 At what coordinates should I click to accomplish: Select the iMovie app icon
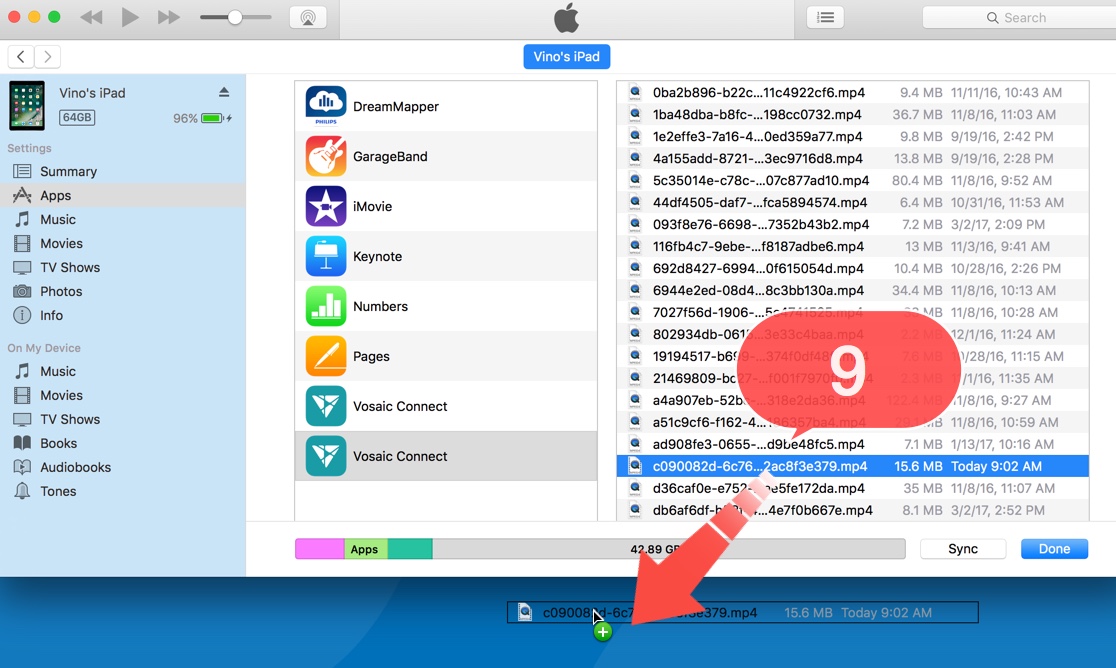point(326,206)
